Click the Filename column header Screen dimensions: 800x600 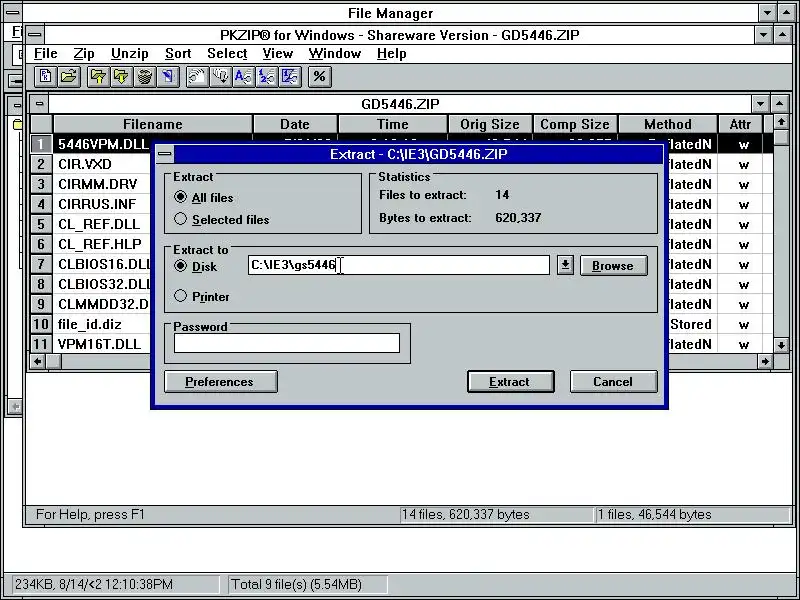[x=153, y=124]
